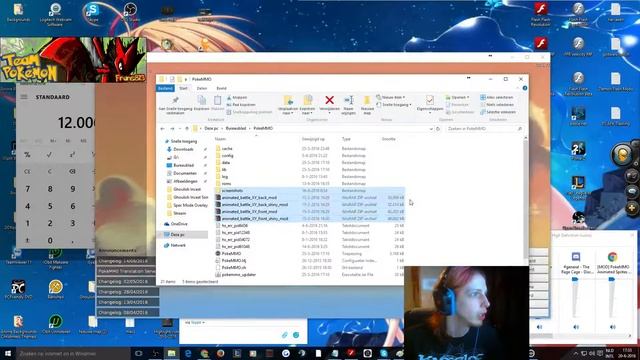This screenshot has height=360, width=640.
Task: Click the Windows taskbar search box
Action: coord(73,353)
